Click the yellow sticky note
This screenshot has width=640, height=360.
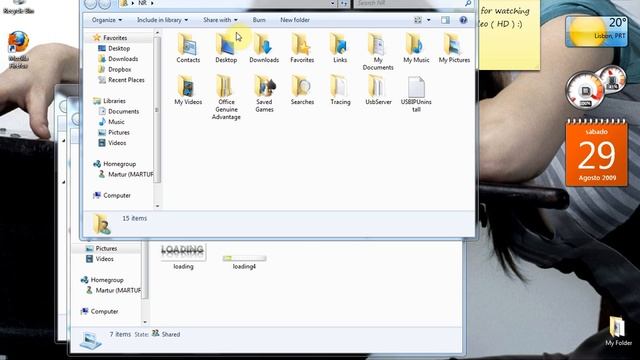coord(508,35)
